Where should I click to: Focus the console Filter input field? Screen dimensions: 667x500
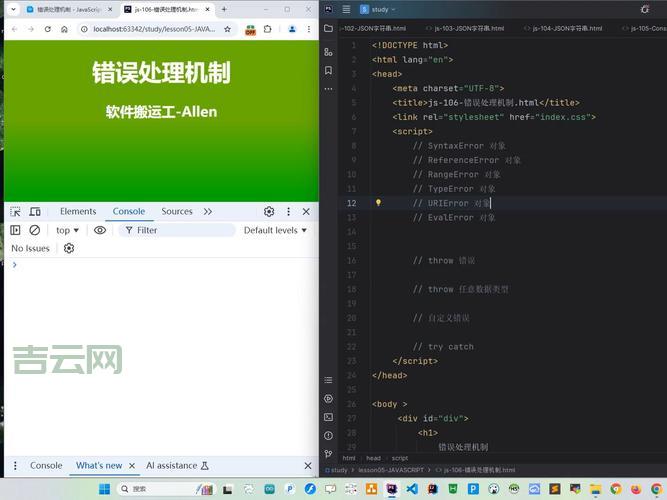click(x=177, y=230)
